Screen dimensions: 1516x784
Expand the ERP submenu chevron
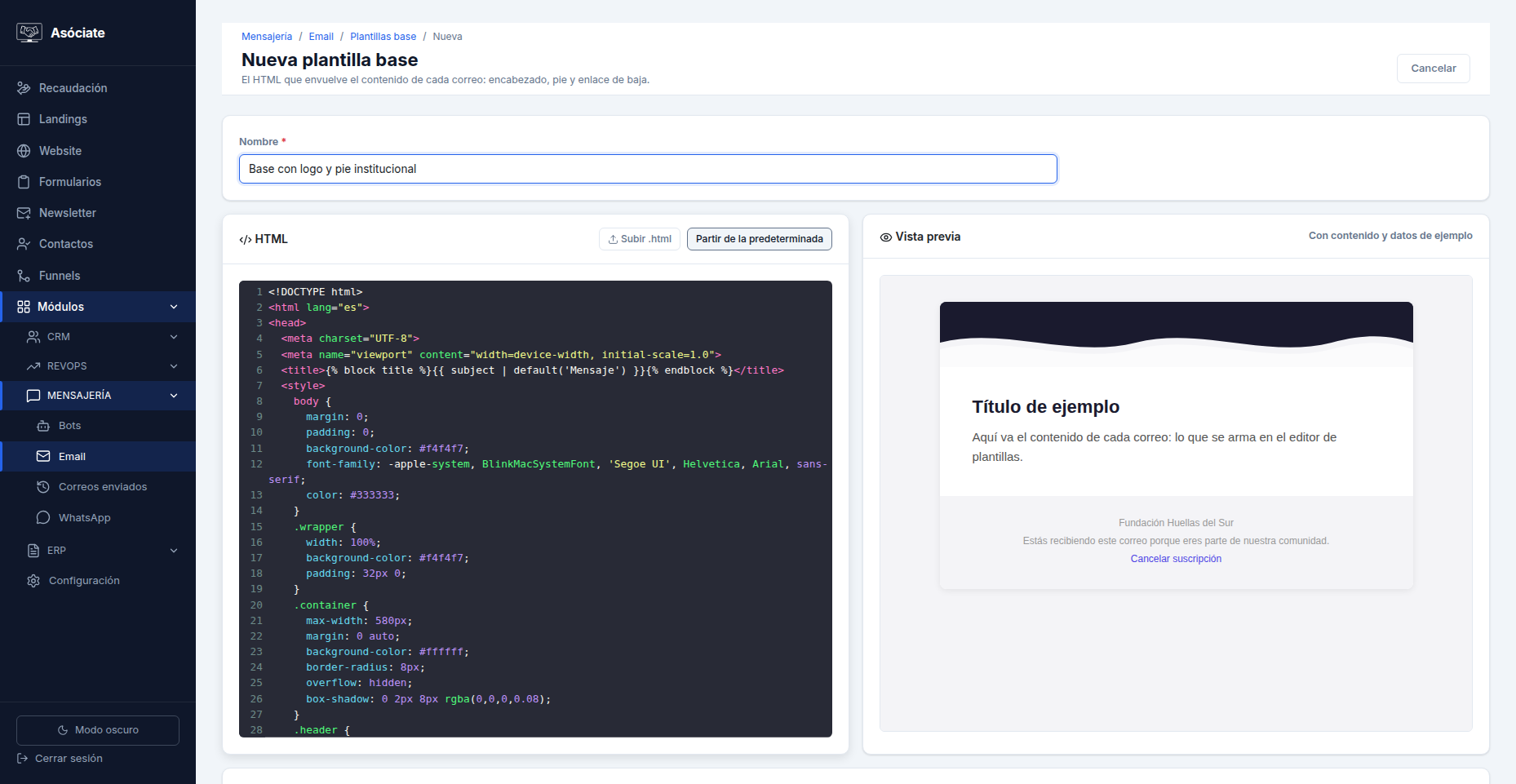tap(174, 551)
